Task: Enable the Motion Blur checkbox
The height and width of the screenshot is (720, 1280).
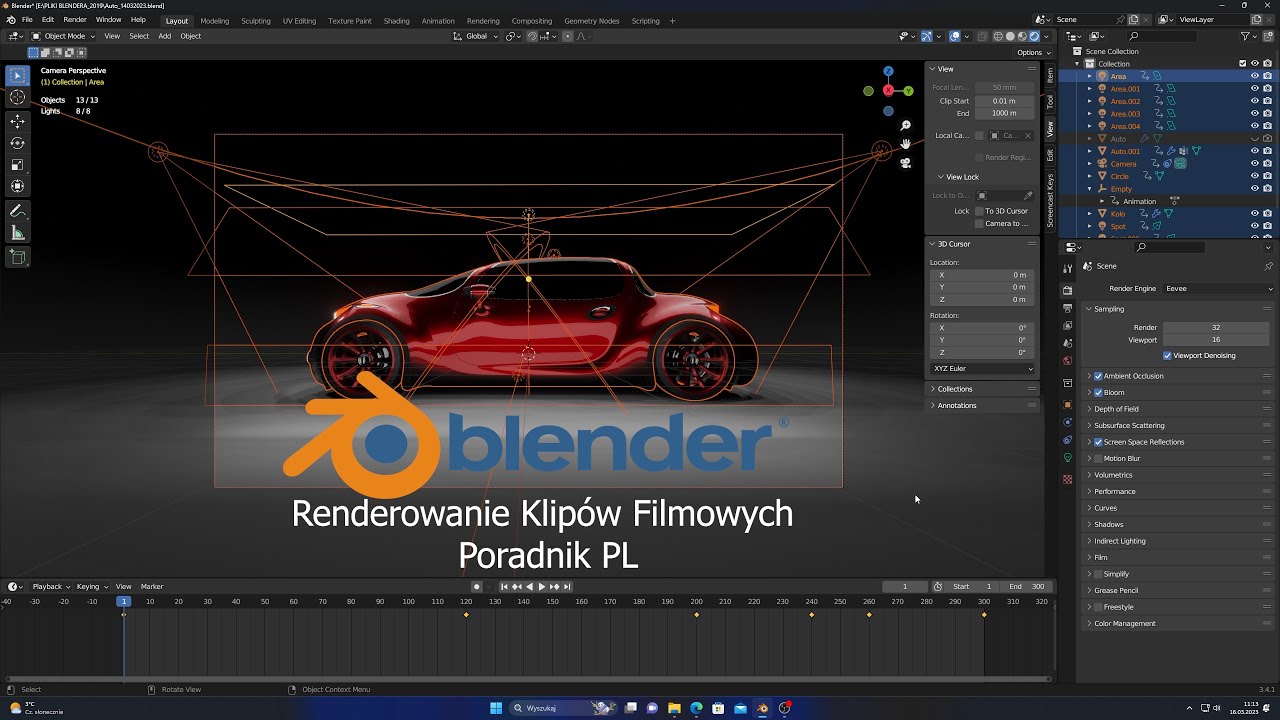Action: 1098,458
